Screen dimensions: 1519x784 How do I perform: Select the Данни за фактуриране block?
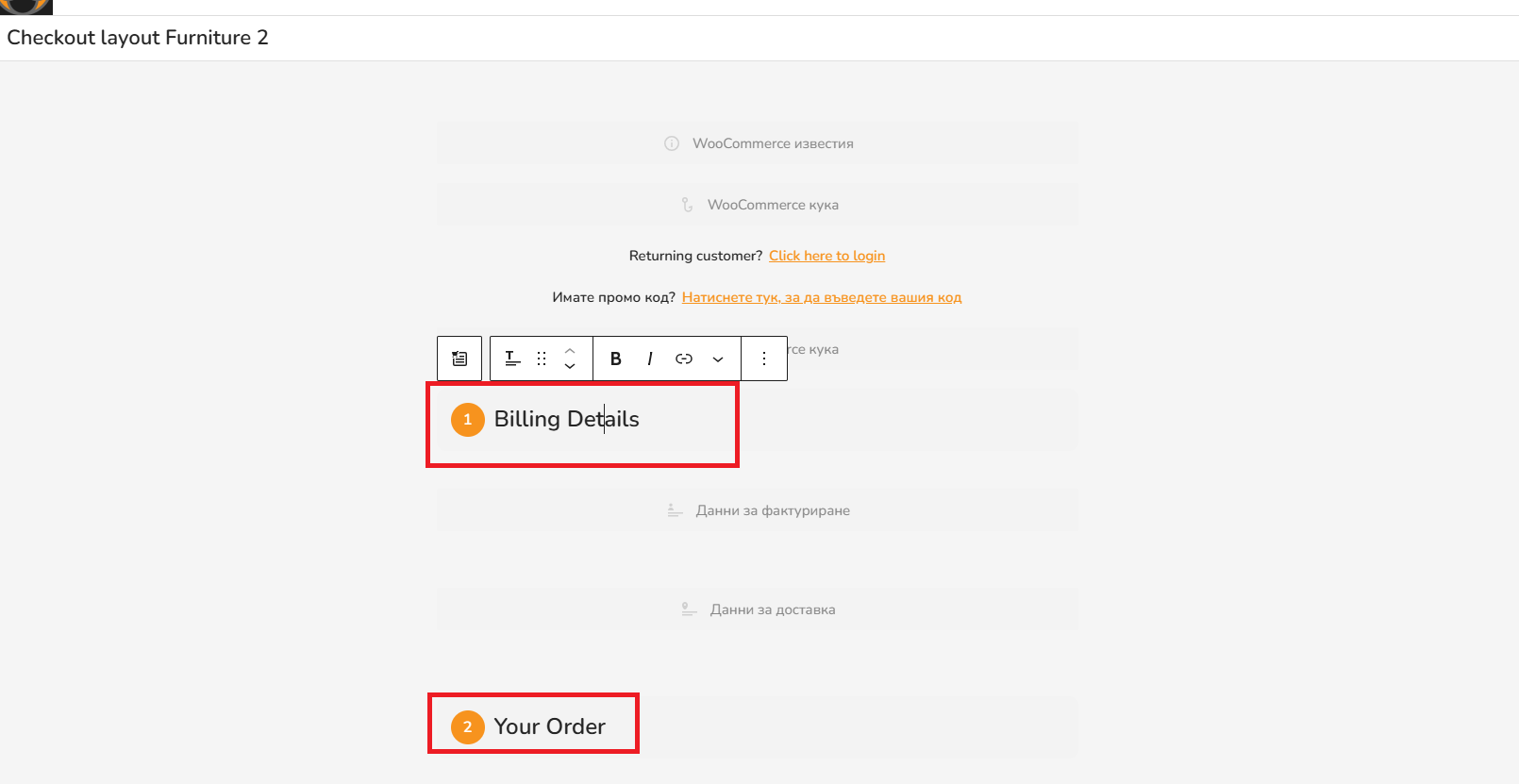coord(757,510)
